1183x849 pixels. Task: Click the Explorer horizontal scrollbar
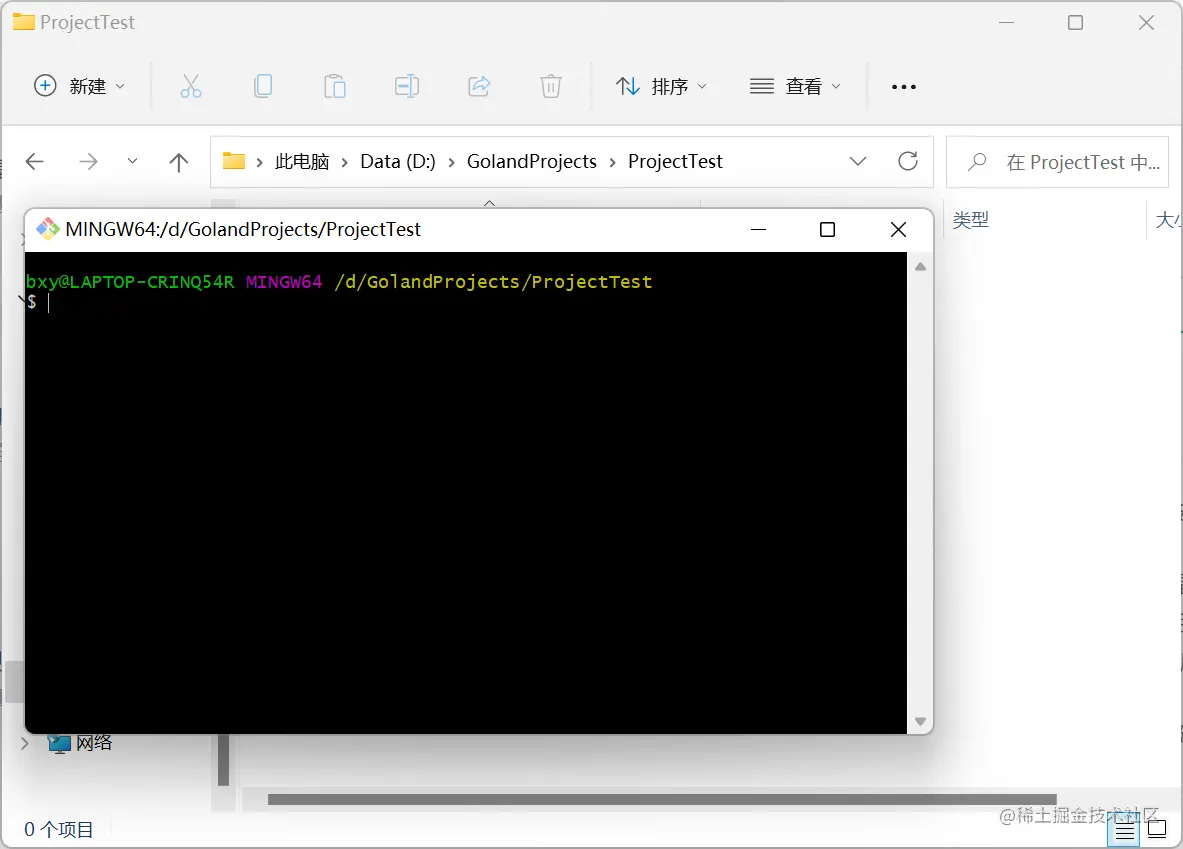tap(662, 799)
